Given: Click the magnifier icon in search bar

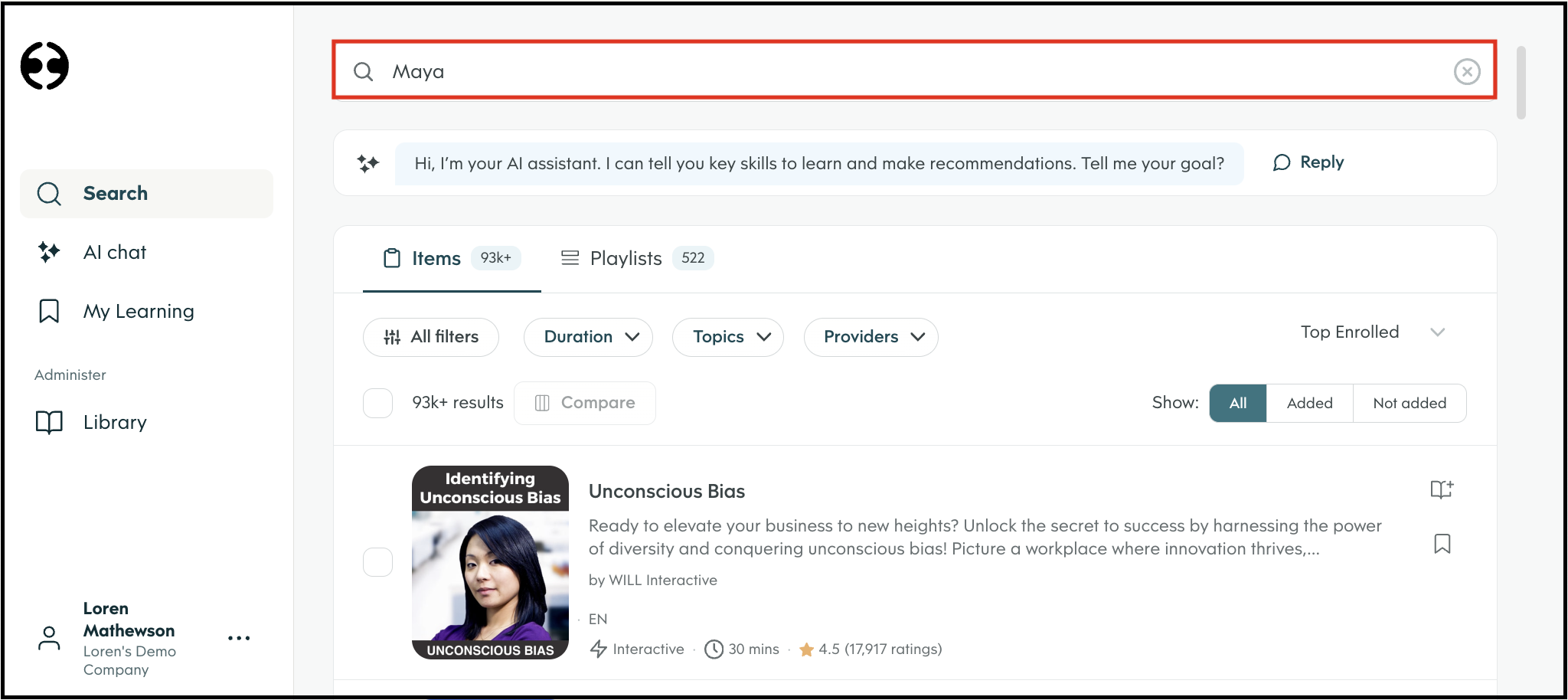Looking at the screenshot, I should click(363, 72).
